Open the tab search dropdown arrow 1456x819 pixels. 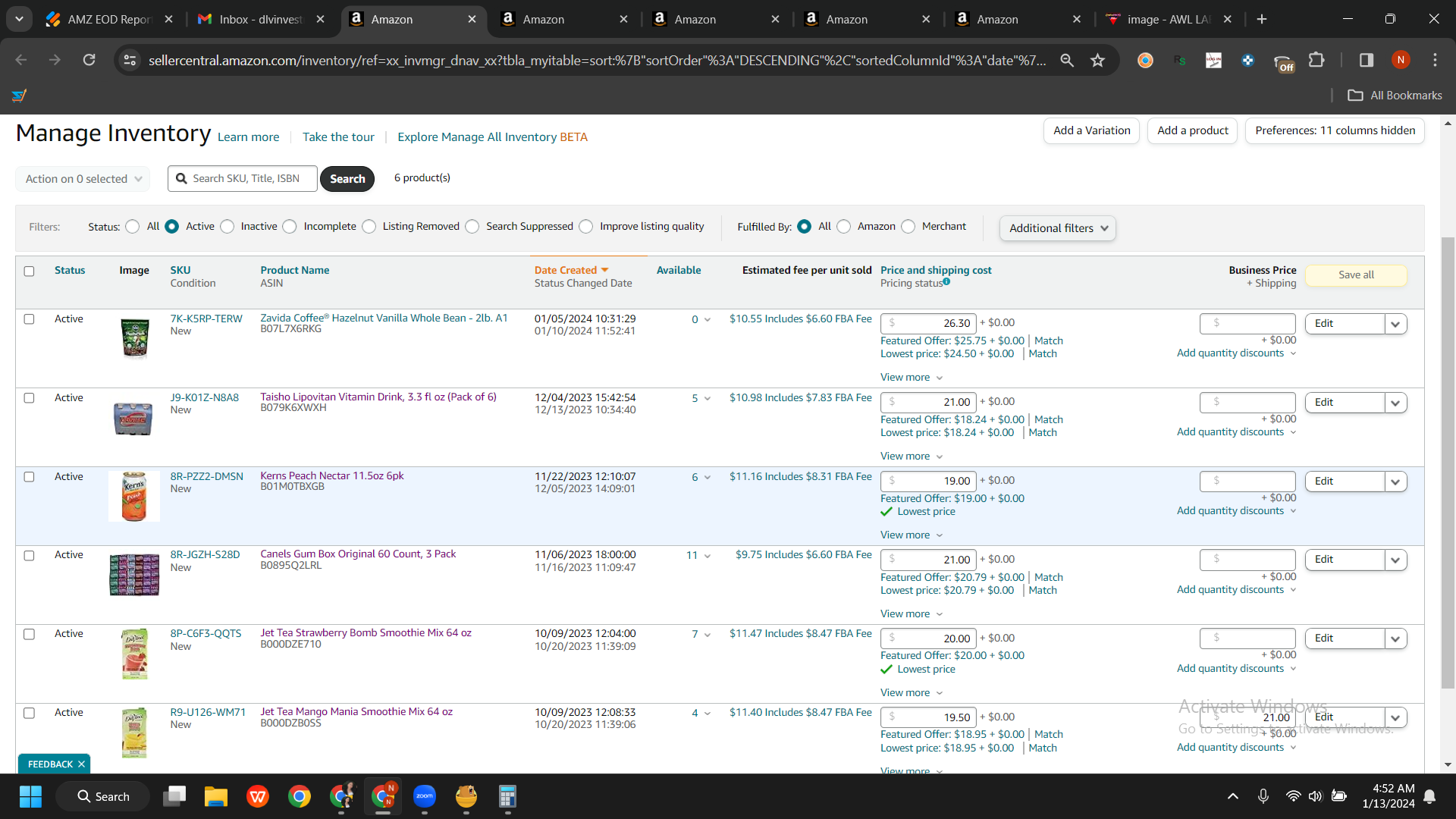[x=19, y=19]
